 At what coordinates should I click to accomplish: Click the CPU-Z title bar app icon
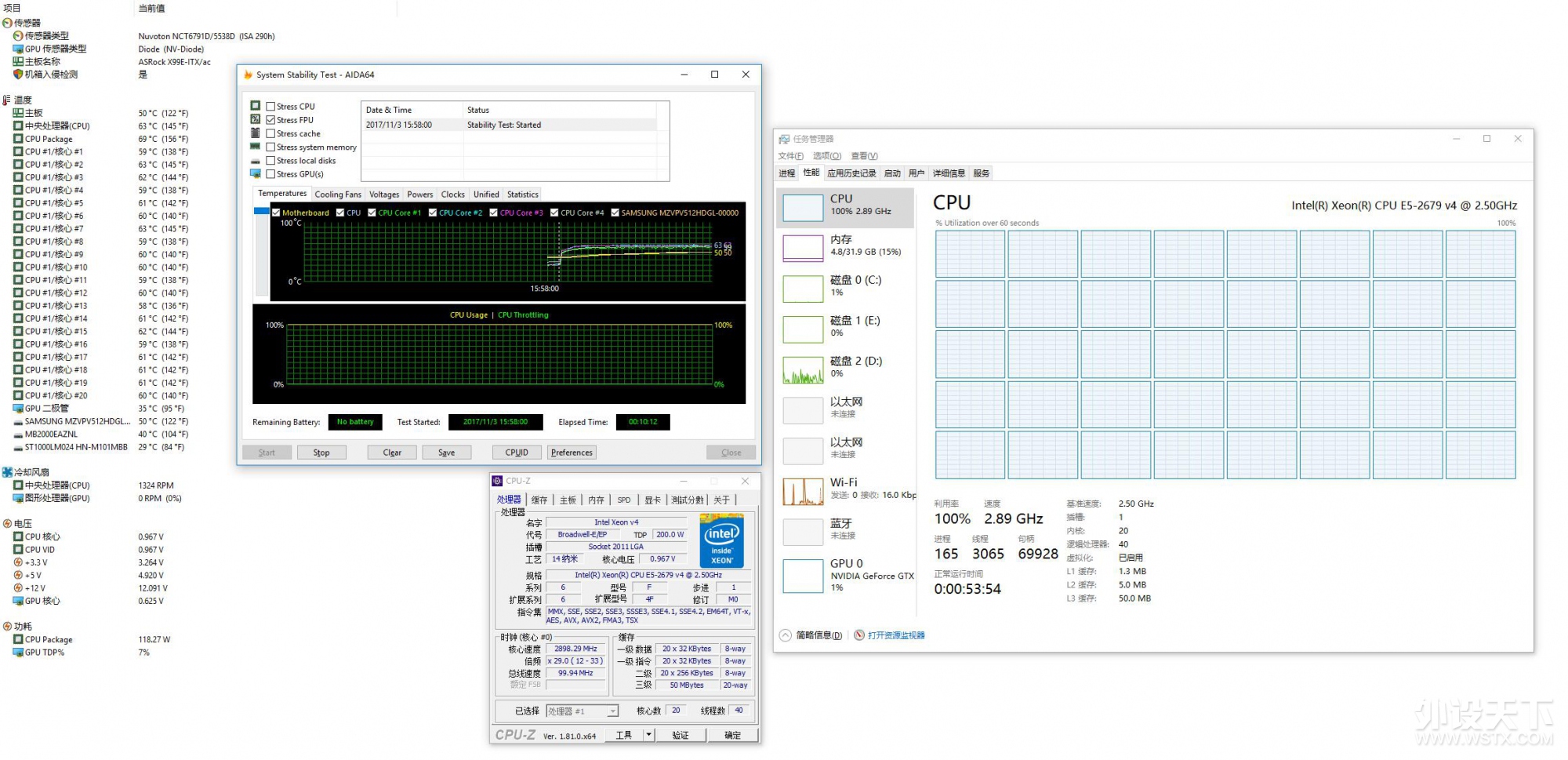tap(497, 481)
